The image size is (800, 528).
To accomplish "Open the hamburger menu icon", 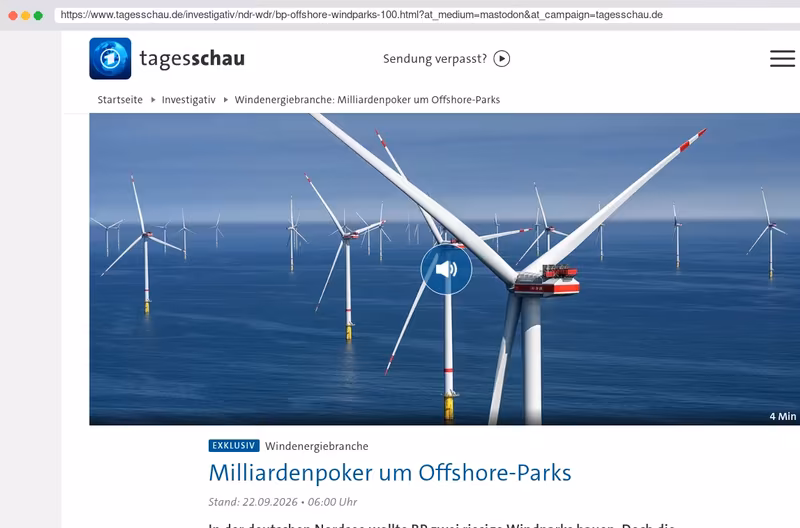I will [782, 59].
